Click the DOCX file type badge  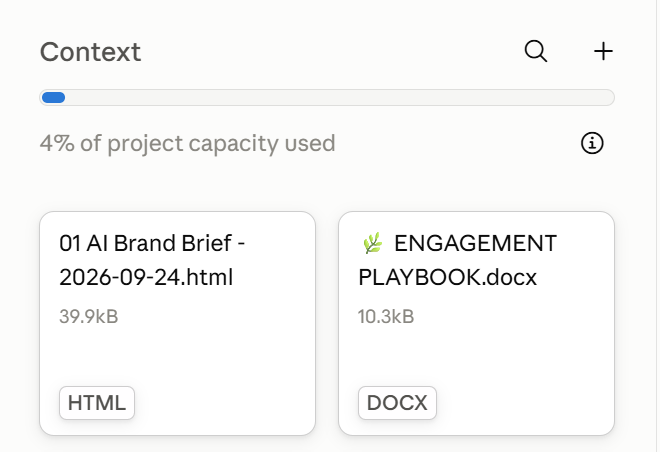click(x=397, y=403)
